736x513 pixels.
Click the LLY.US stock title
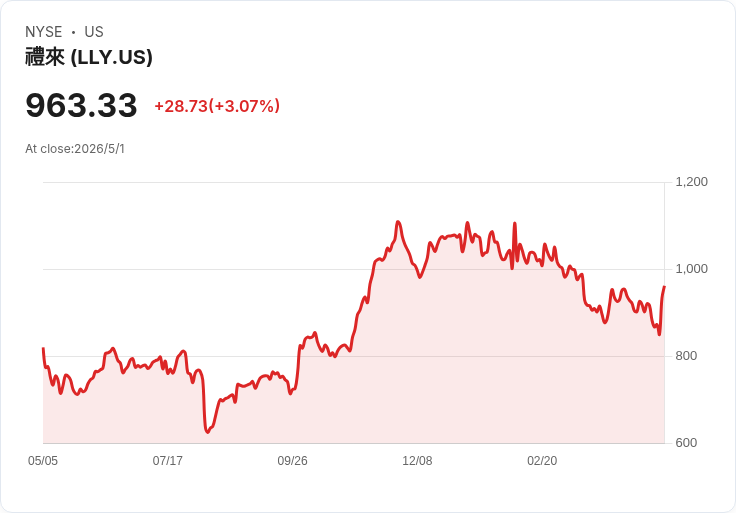click(x=89, y=57)
